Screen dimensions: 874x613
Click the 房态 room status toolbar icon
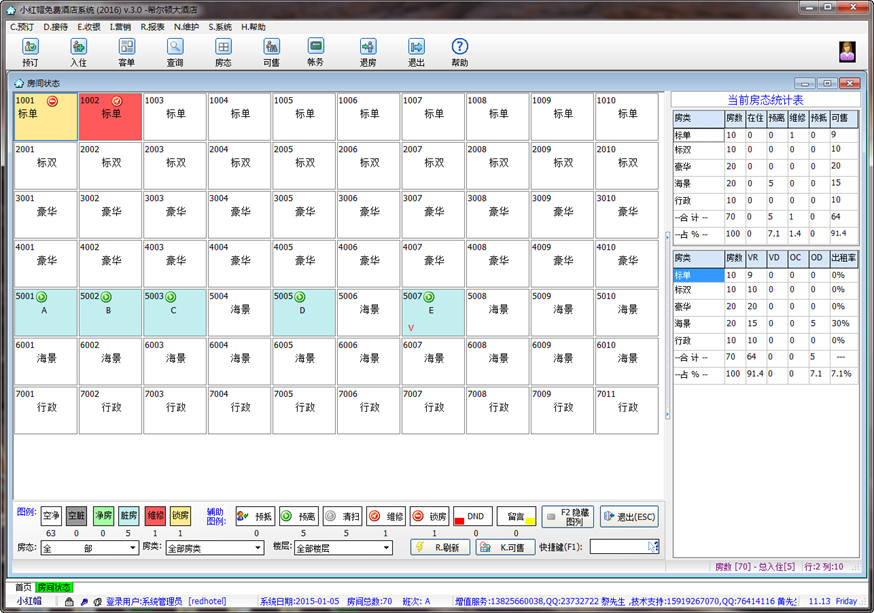point(223,51)
